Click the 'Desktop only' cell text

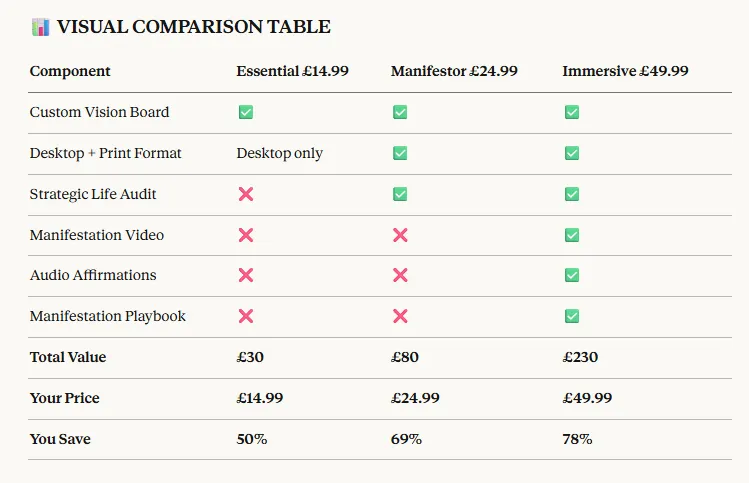pyautogui.click(x=279, y=153)
